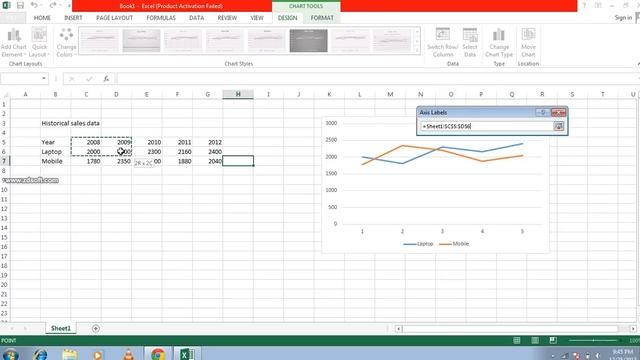This screenshot has width=640, height=360.
Task: Click the Mobile legend entry in chart
Action: click(x=454, y=244)
